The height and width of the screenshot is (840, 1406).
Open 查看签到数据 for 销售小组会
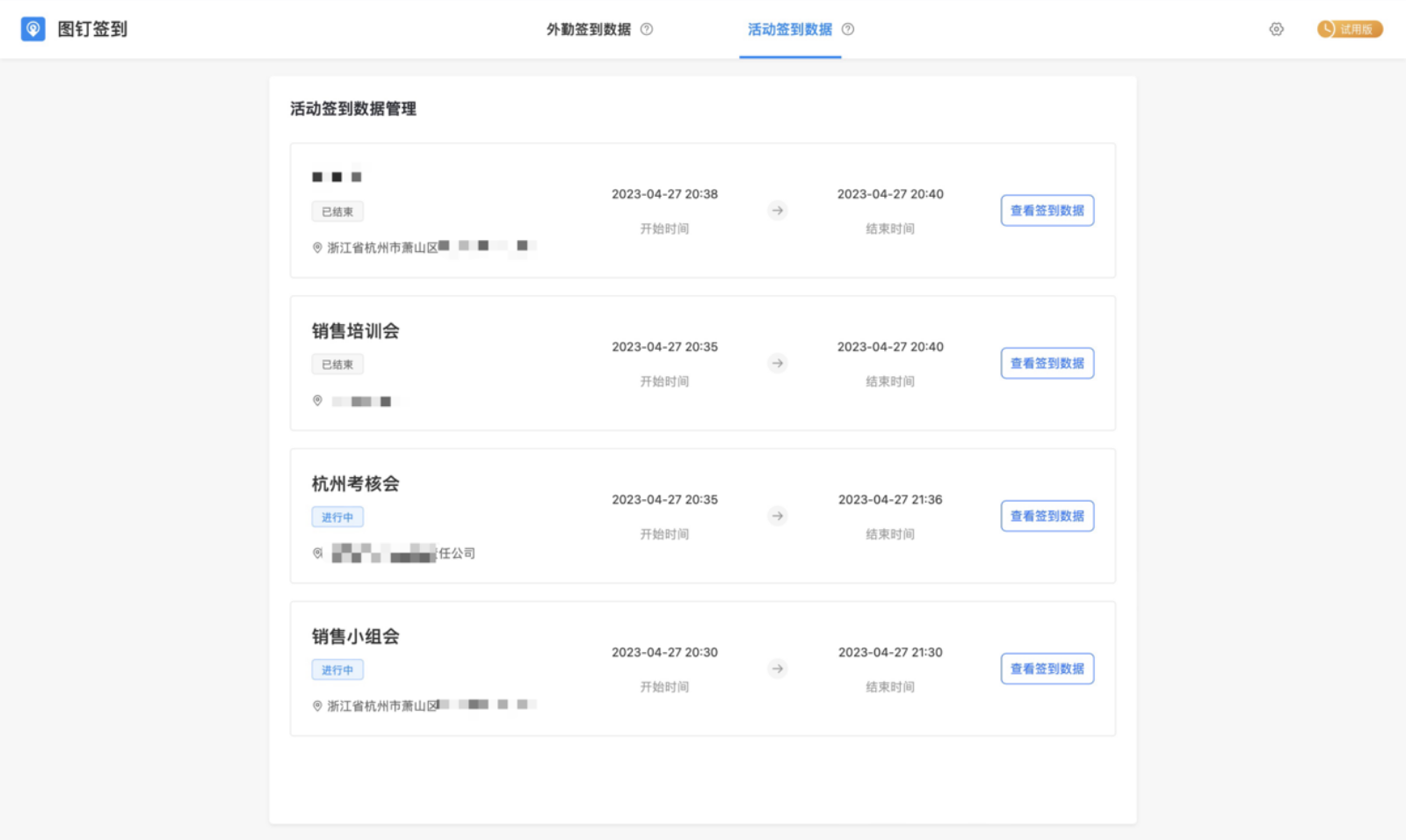point(1047,669)
